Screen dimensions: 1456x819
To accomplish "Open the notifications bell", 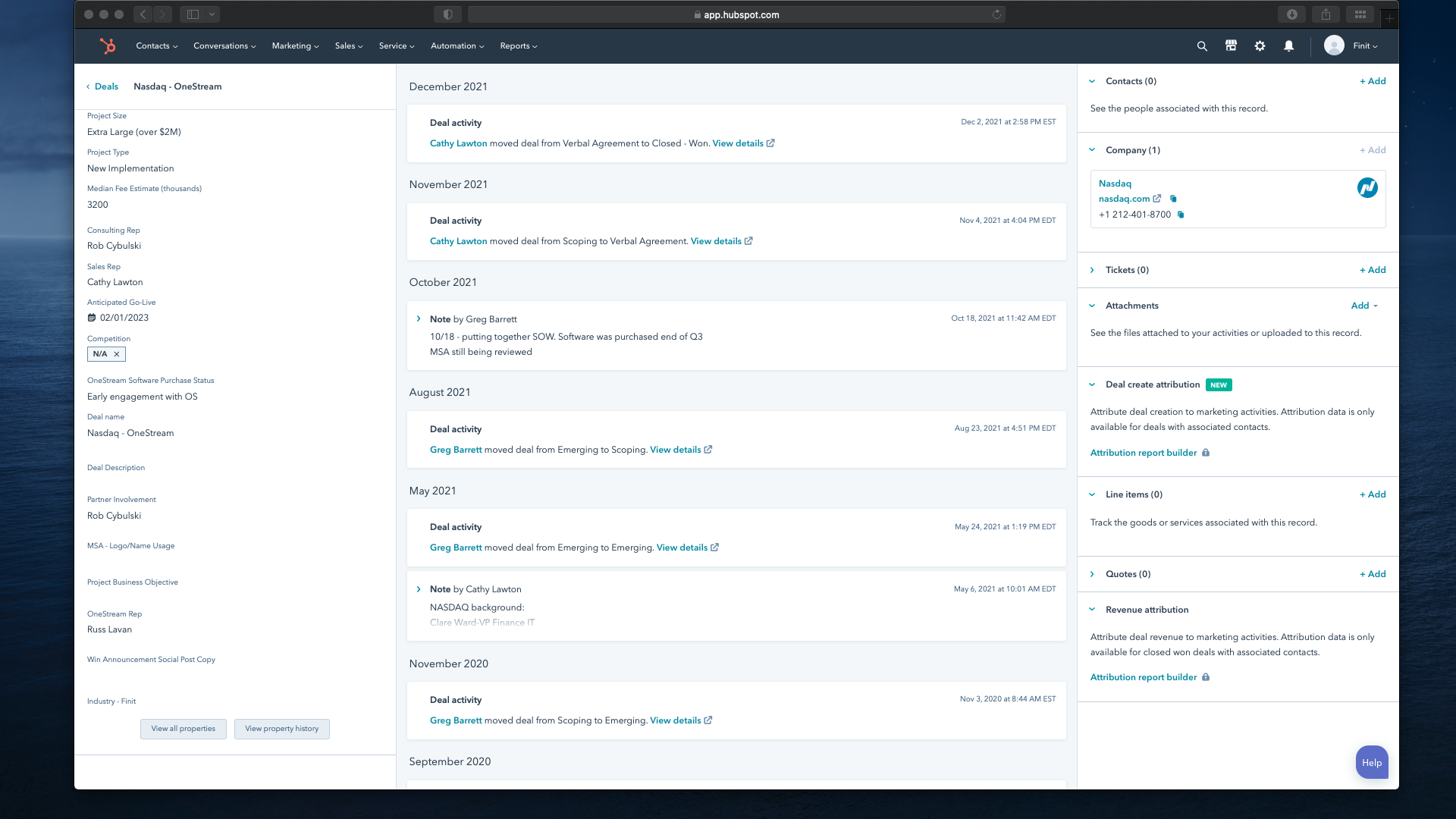I will click(x=1288, y=46).
